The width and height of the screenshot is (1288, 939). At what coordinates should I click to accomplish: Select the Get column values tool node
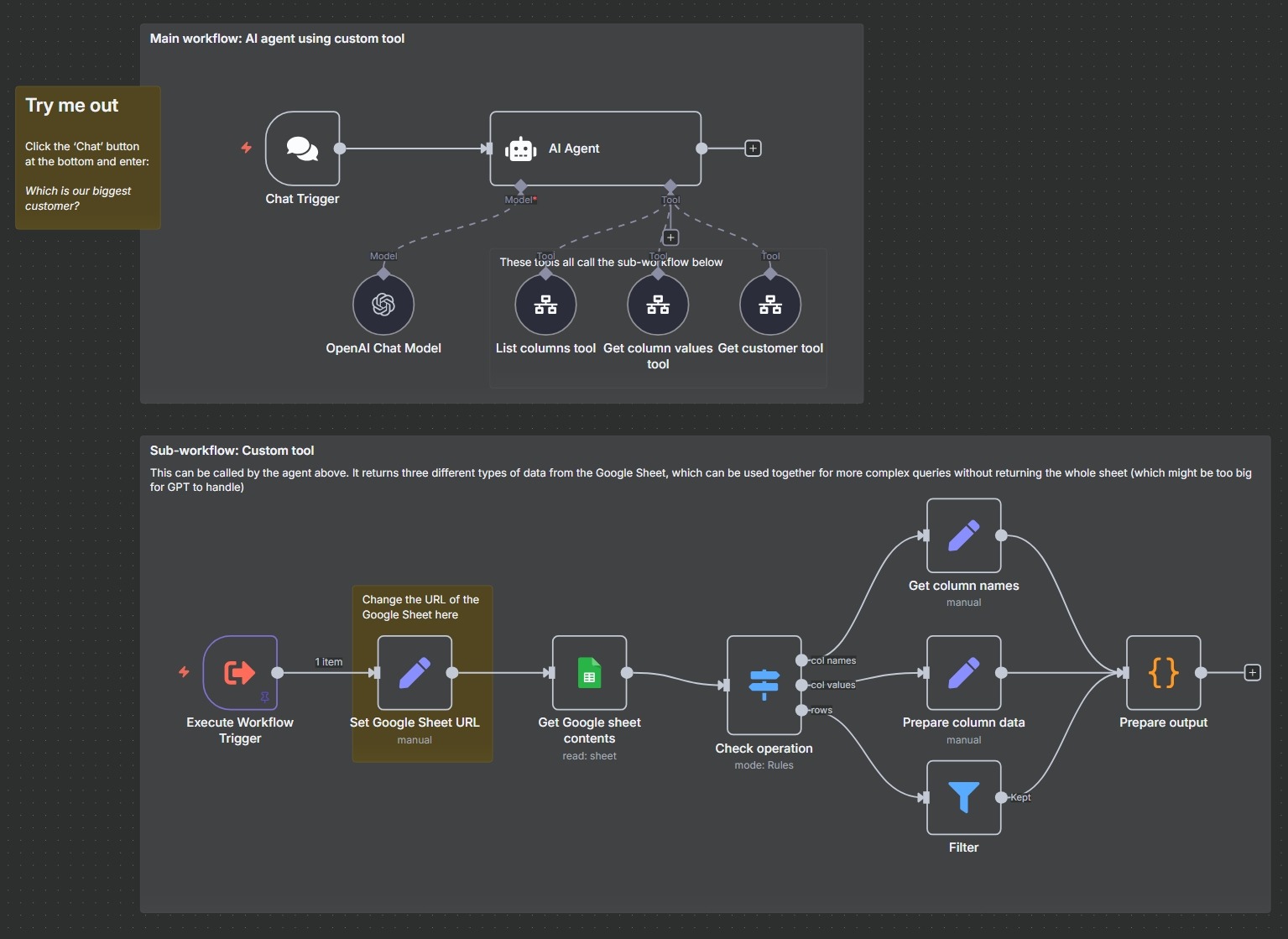[x=658, y=305]
